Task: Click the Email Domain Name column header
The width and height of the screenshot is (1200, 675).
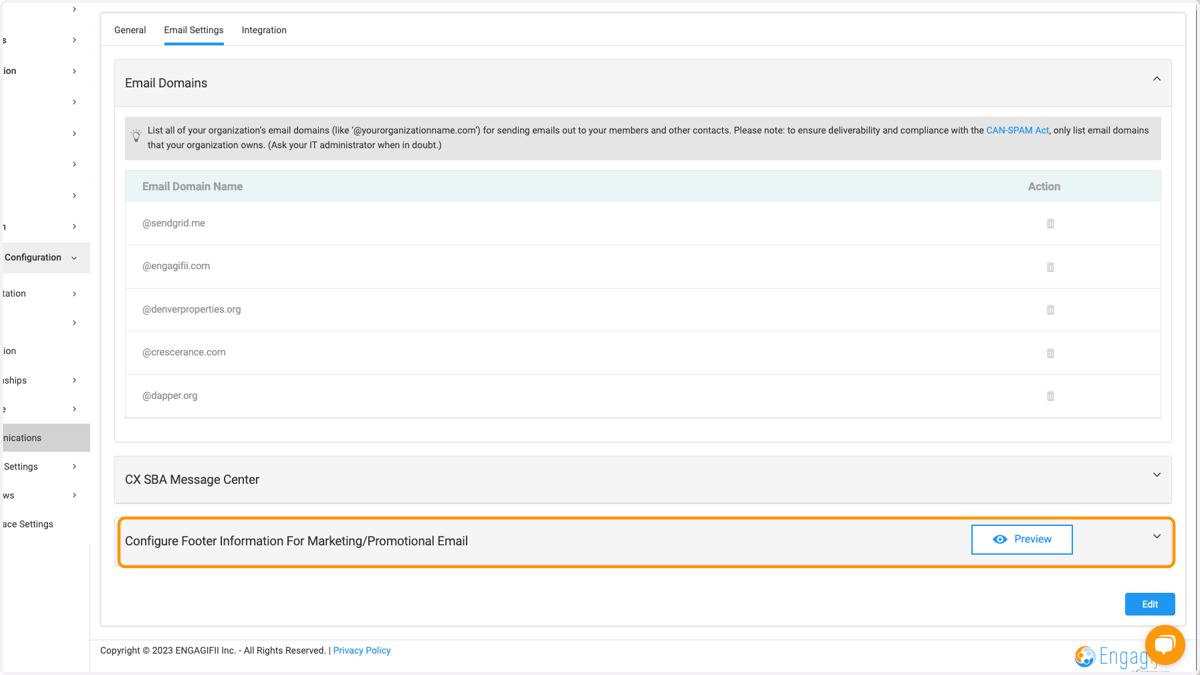Action: click(x=192, y=187)
